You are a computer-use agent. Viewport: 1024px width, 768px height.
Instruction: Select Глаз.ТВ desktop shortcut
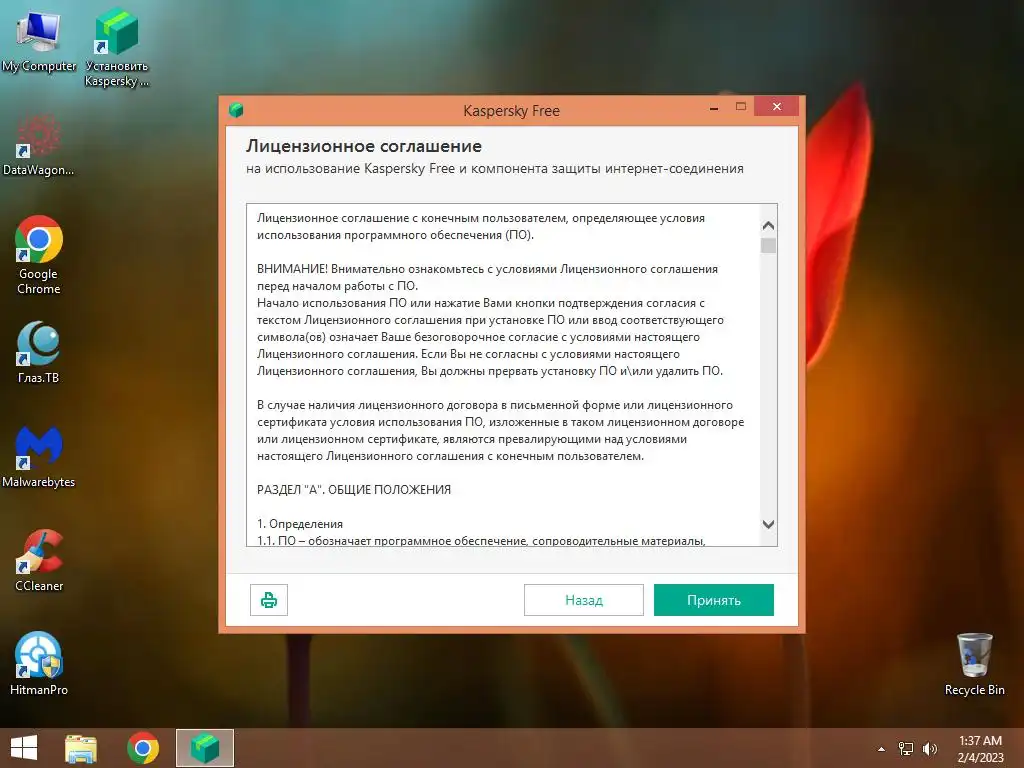pyautogui.click(x=39, y=353)
